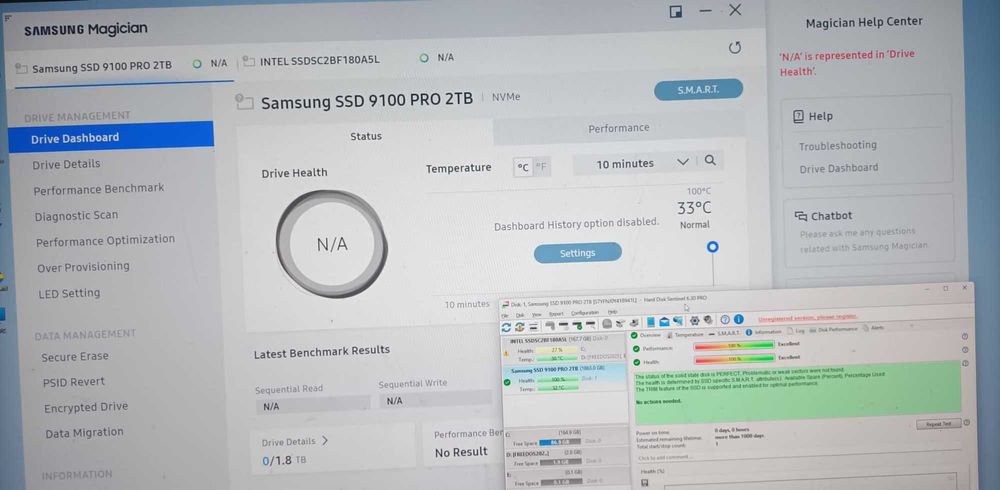
Task: Open PSID Revert in sidebar
Action: pos(73,382)
